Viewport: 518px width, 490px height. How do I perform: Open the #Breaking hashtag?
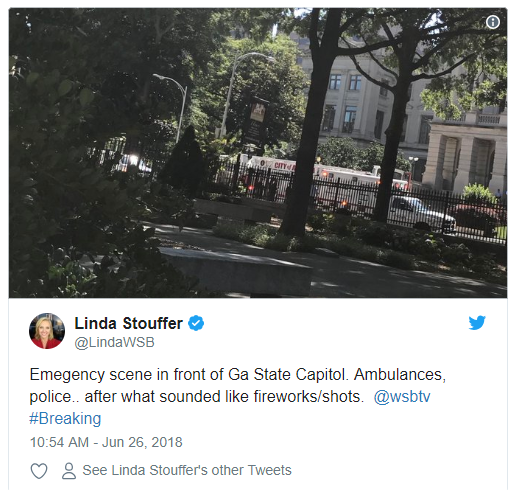pyautogui.click(x=65, y=419)
